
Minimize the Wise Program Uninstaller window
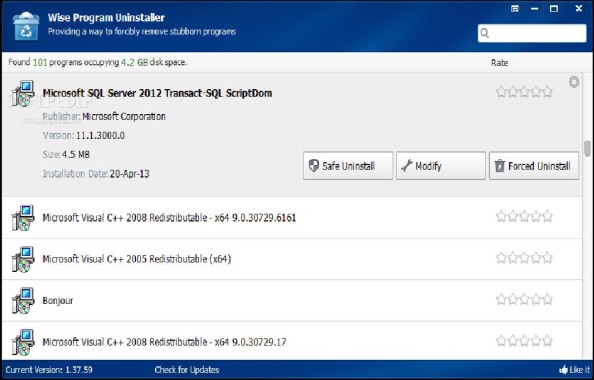(535, 8)
